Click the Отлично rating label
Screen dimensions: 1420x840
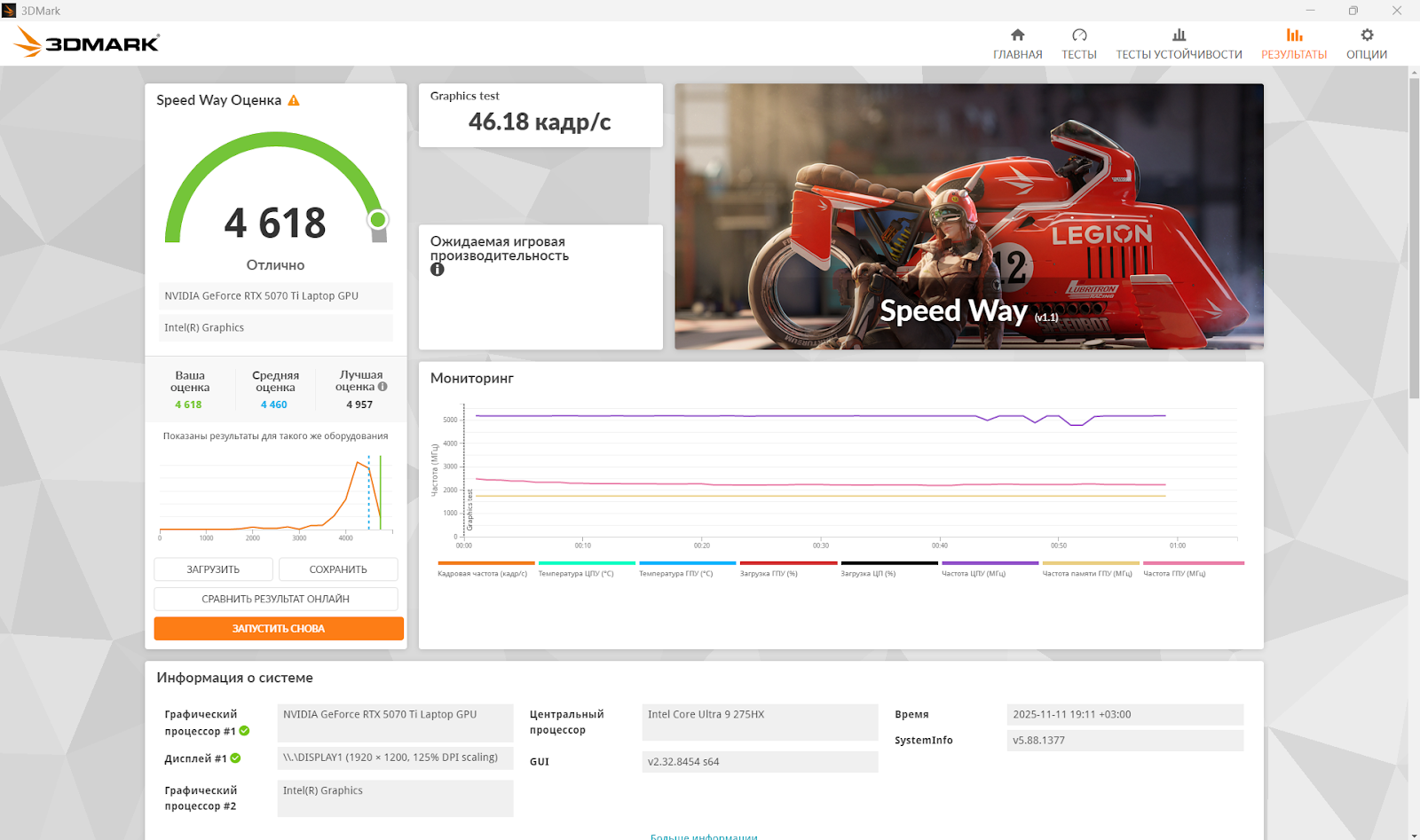click(x=275, y=265)
